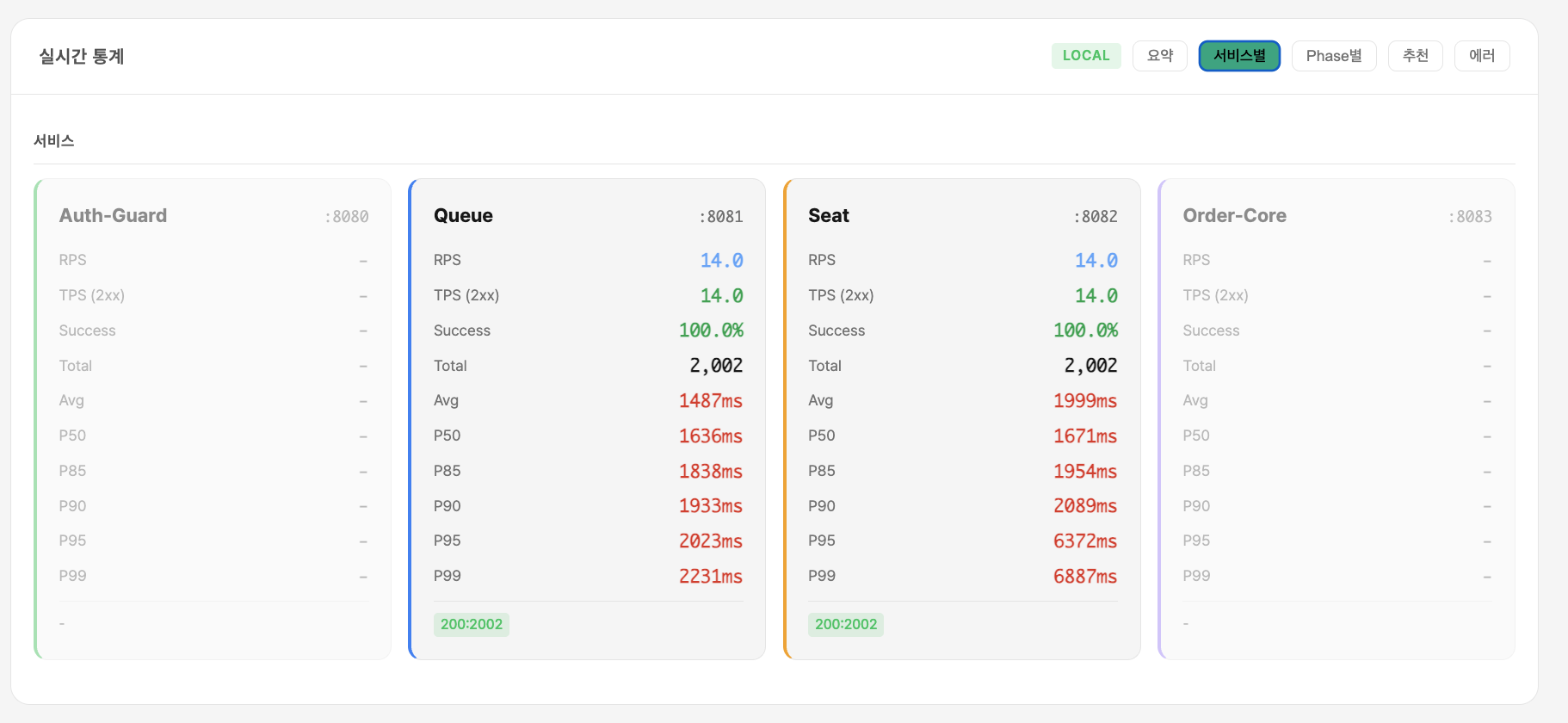
Task: Open the Phase별 tab
Action: 1333,56
